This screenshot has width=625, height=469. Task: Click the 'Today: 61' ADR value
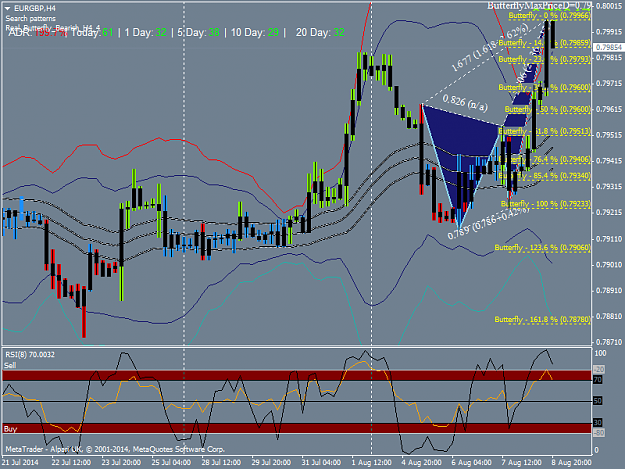point(92,32)
